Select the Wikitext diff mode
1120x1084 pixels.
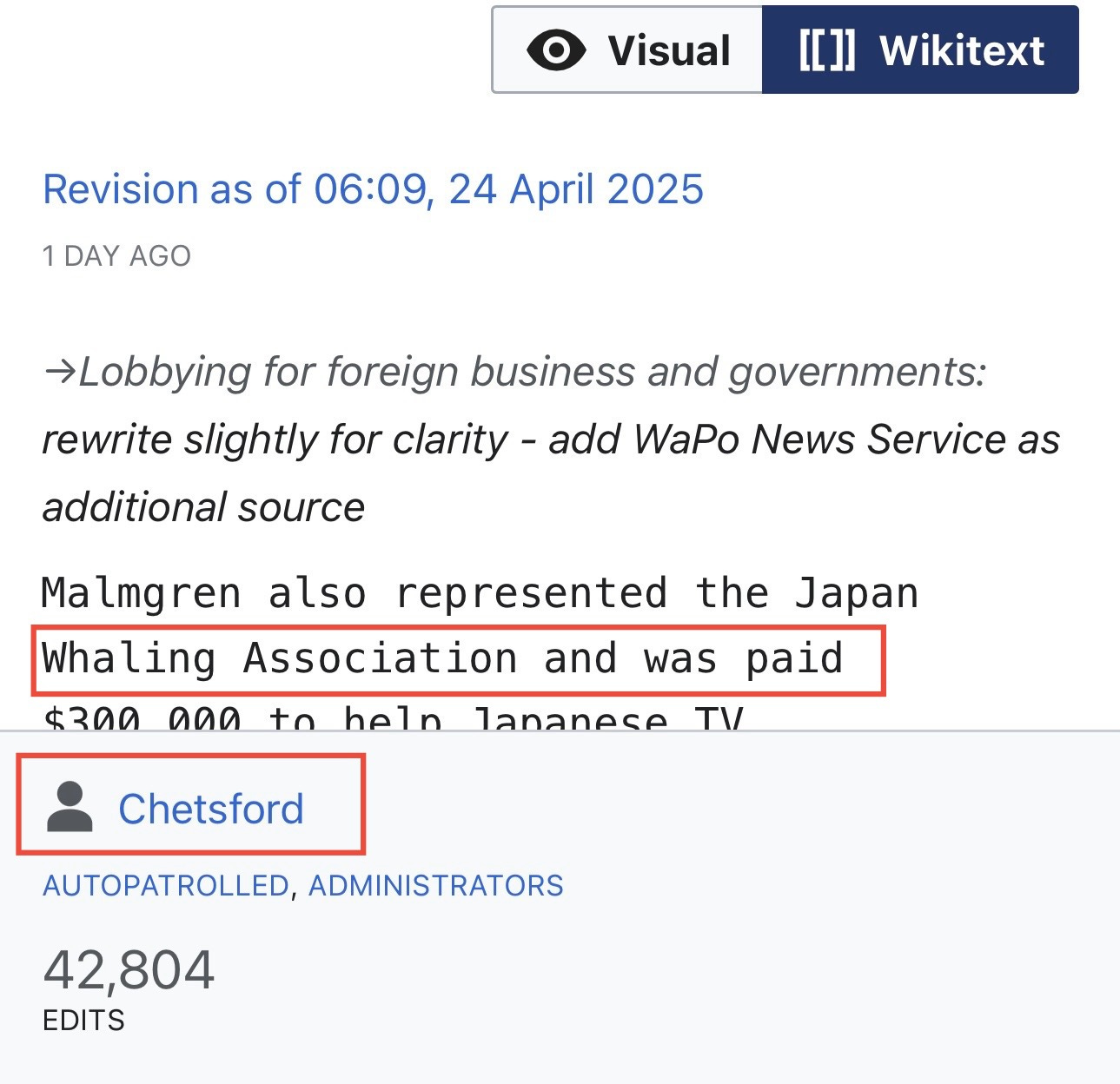point(920,50)
